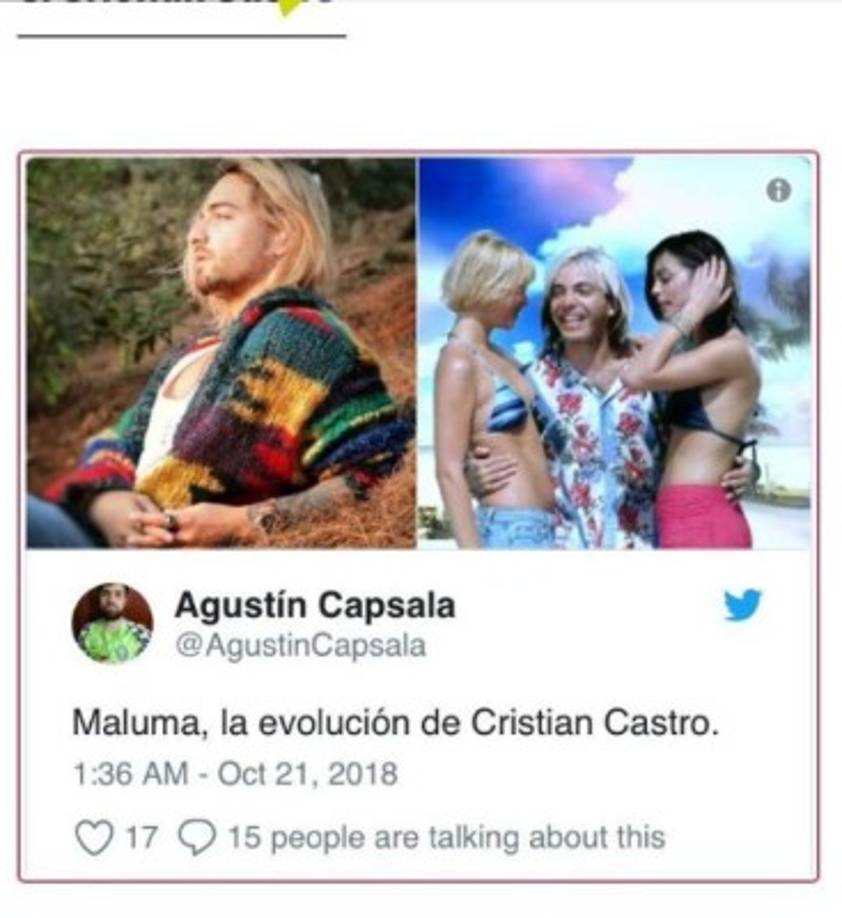The height and width of the screenshot is (918, 842).
Task: Click the word 'evolución' in the tweet
Action: pos(334,722)
